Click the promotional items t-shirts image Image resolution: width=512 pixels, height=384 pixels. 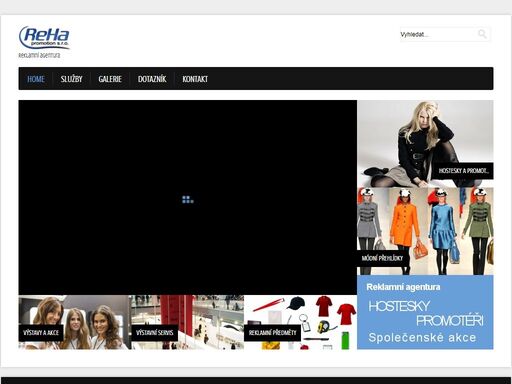click(300, 322)
